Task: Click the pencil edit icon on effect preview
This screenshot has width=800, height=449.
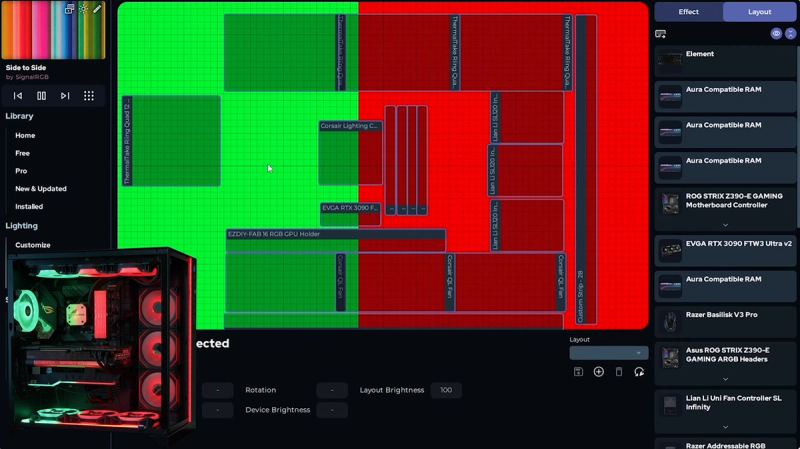Action: (97, 9)
